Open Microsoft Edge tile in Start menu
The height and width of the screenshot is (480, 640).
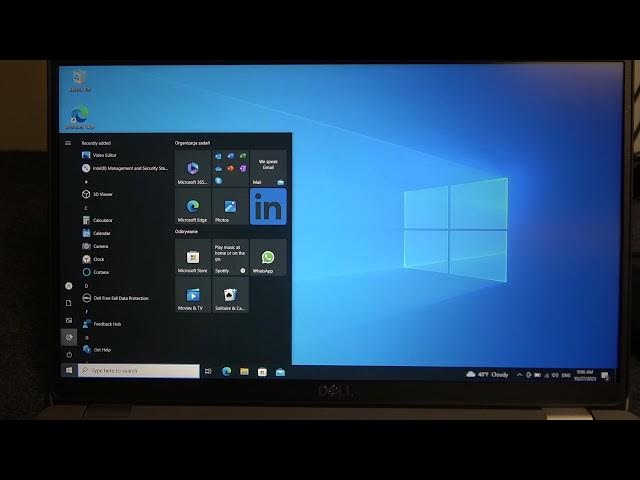click(x=192, y=207)
